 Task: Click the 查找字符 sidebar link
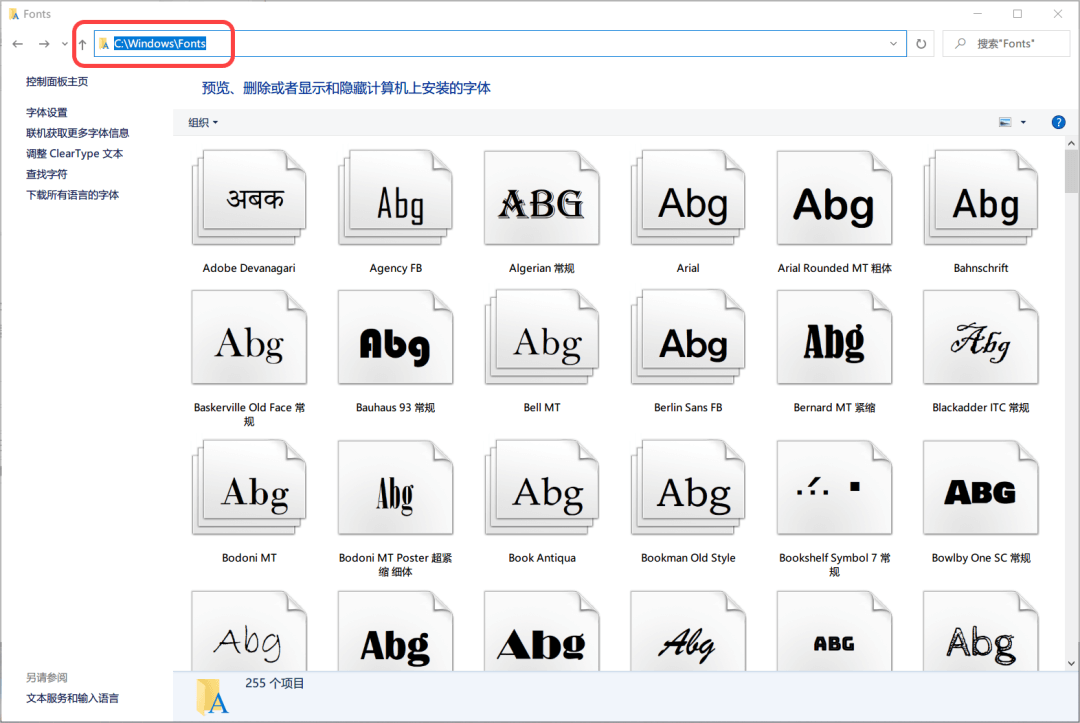click(x=47, y=174)
